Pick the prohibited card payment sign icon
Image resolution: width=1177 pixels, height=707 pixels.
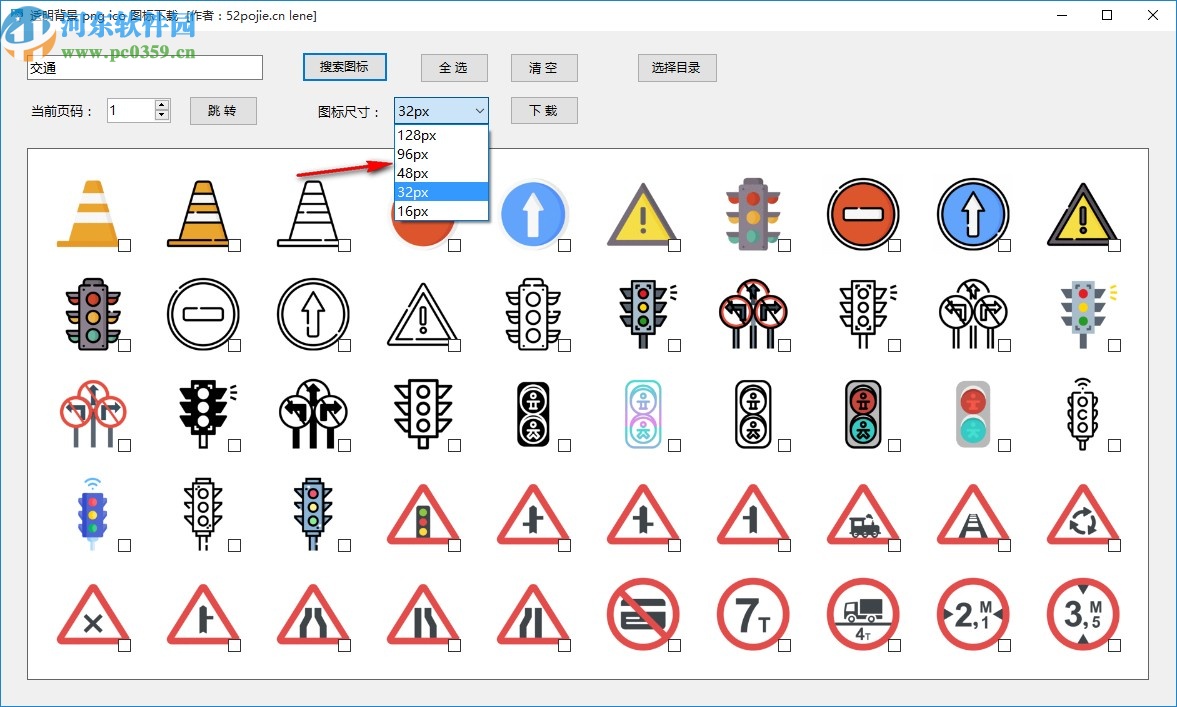643,614
